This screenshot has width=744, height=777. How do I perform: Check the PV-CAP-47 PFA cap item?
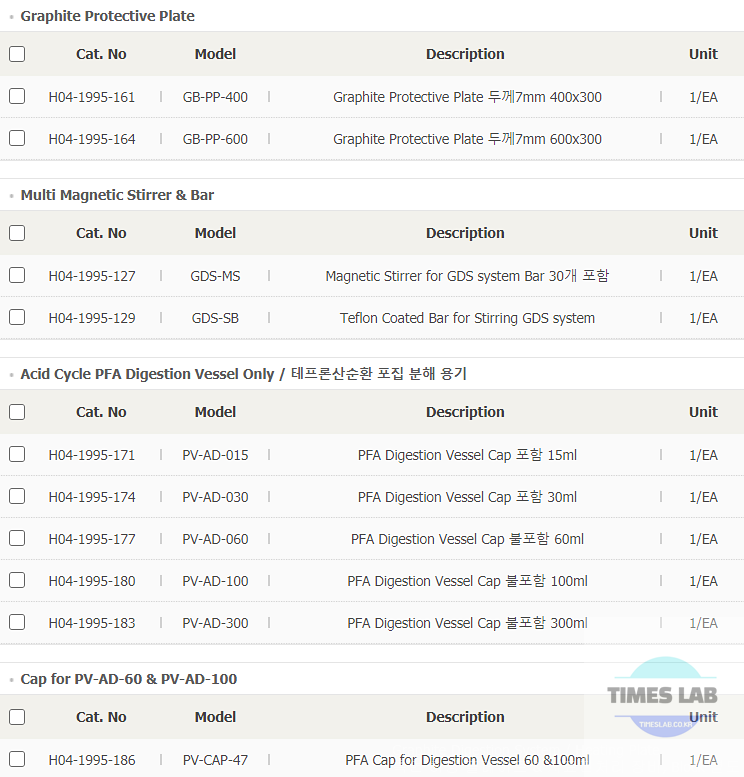(x=17, y=759)
